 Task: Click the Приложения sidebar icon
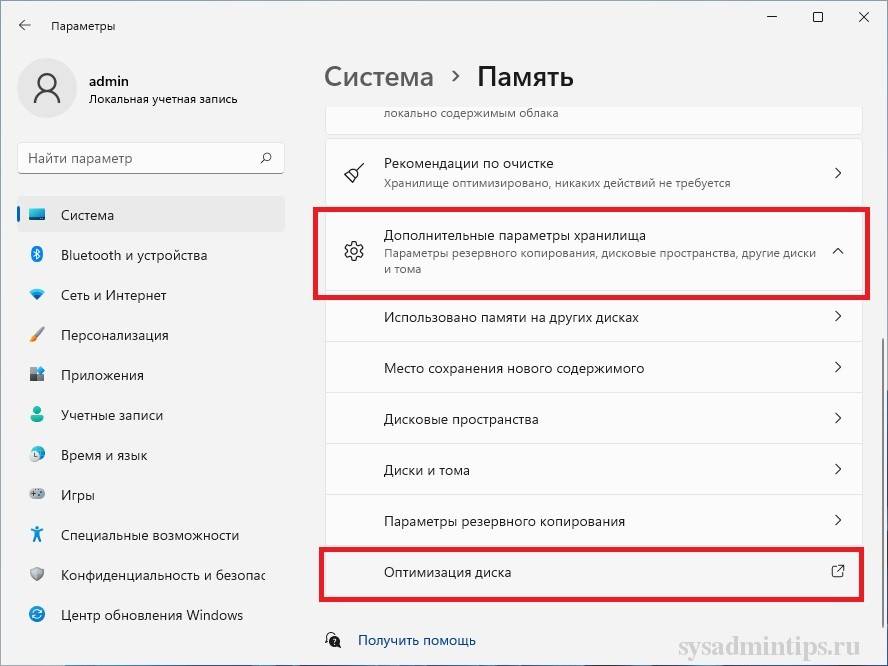click(x=37, y=375)
